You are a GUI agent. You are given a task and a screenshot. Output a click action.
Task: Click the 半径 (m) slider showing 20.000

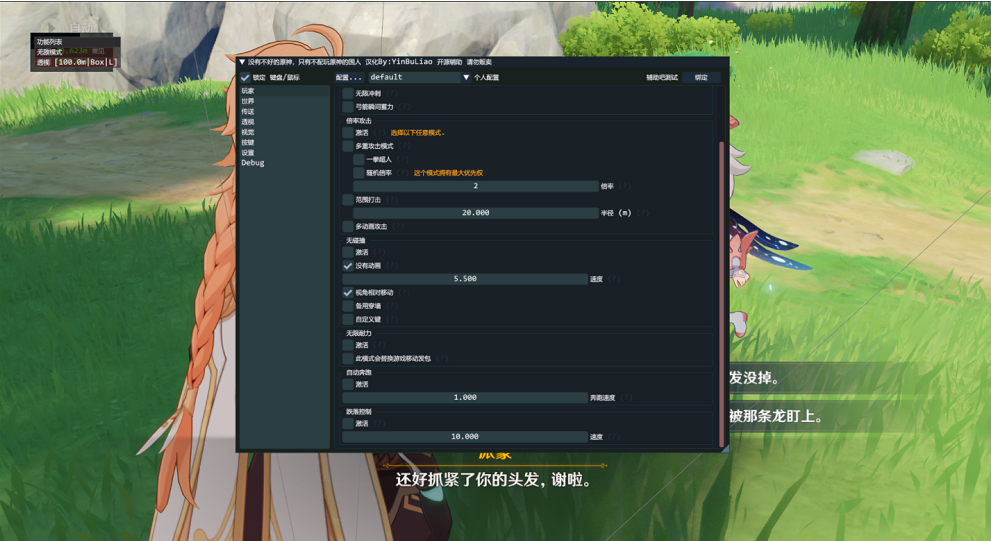pos(476,213)
